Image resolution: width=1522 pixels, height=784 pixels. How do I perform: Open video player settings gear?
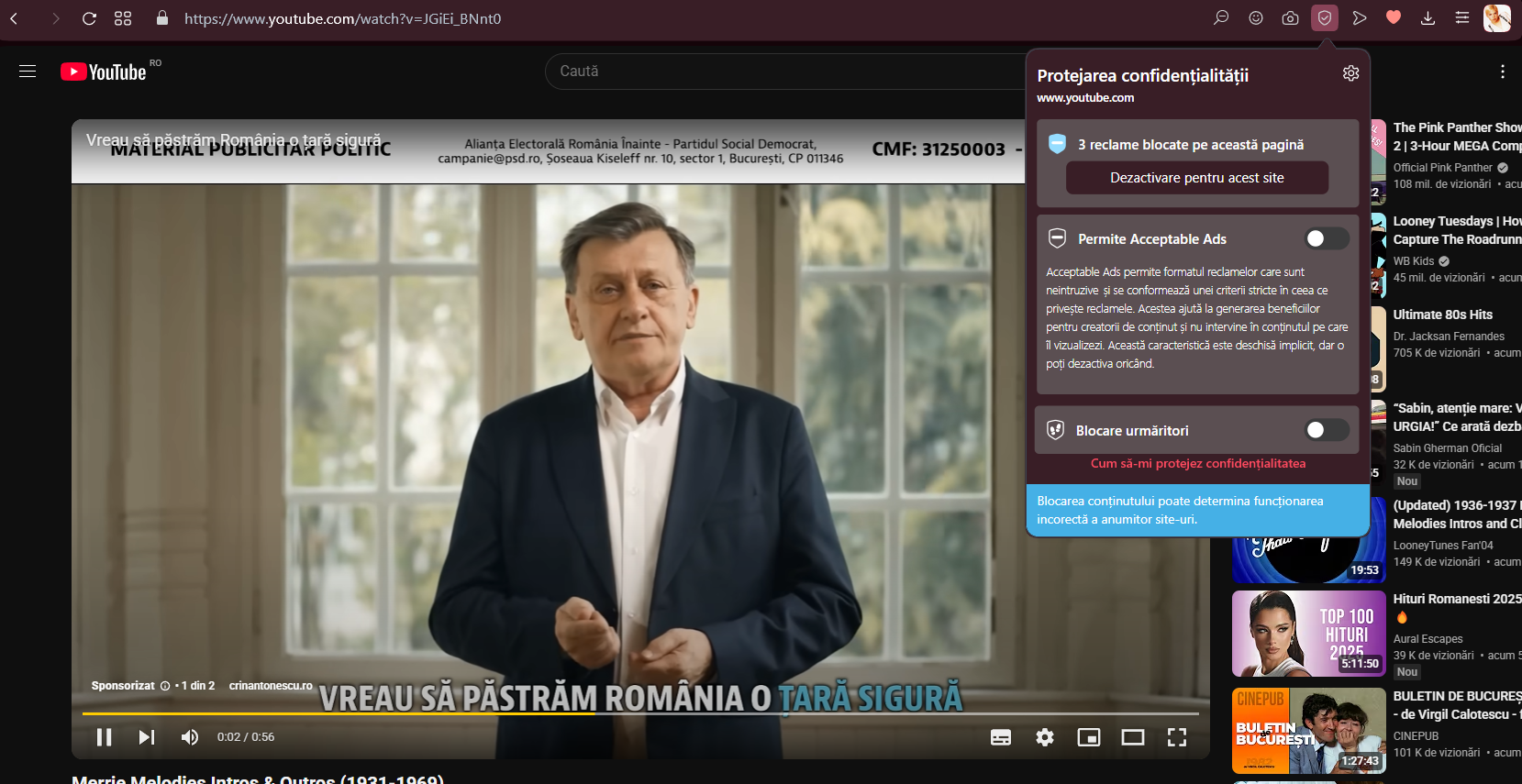tap(1045, 737)
